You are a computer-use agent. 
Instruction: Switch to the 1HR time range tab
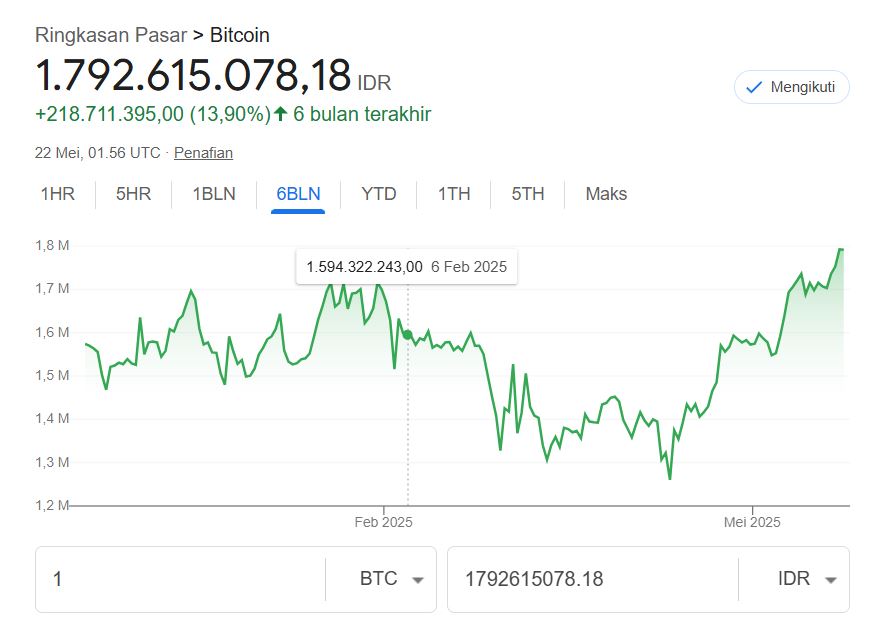57,194
